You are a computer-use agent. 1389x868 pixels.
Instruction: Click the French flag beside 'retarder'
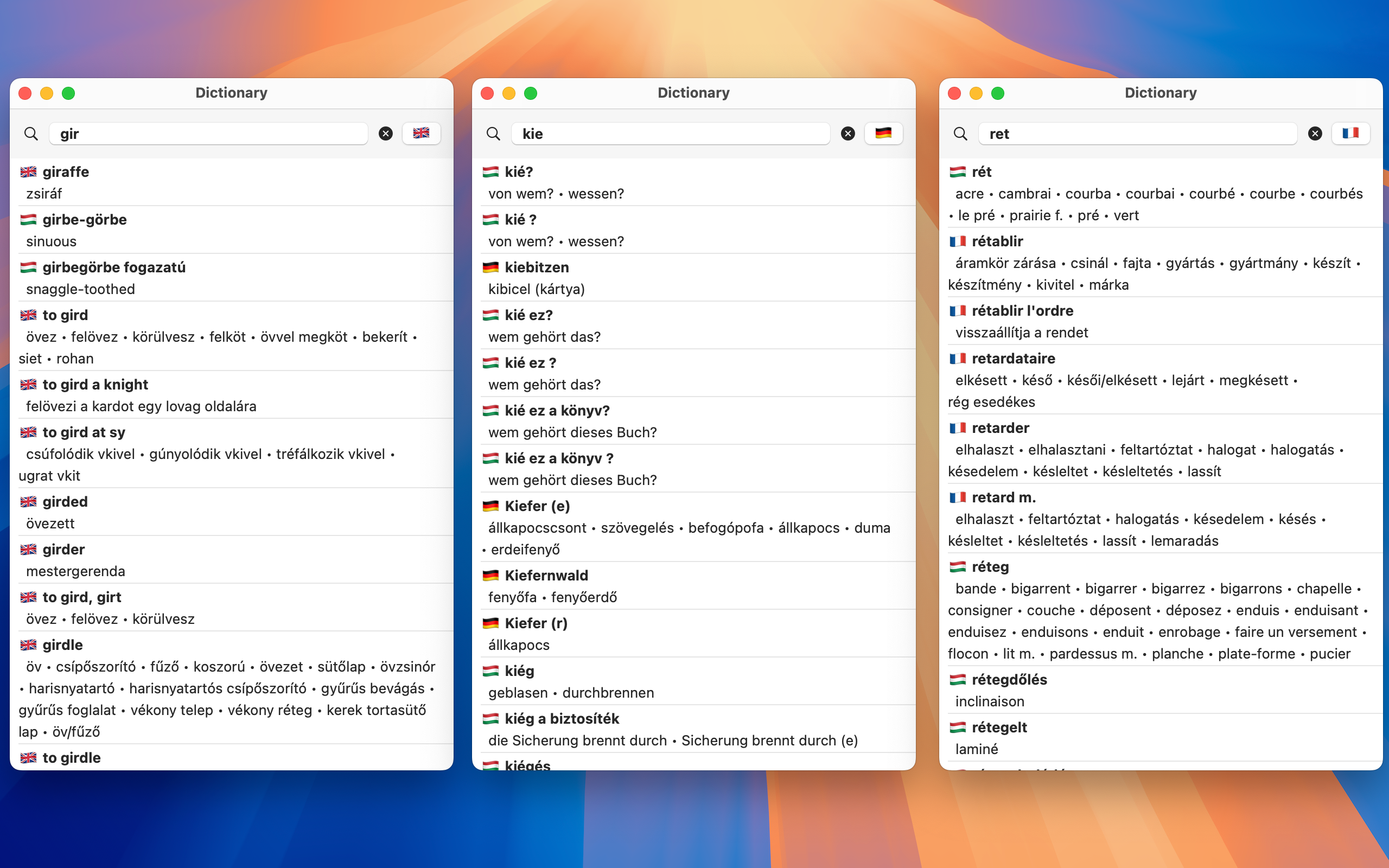pyautogui.click(x=957, y=427)
